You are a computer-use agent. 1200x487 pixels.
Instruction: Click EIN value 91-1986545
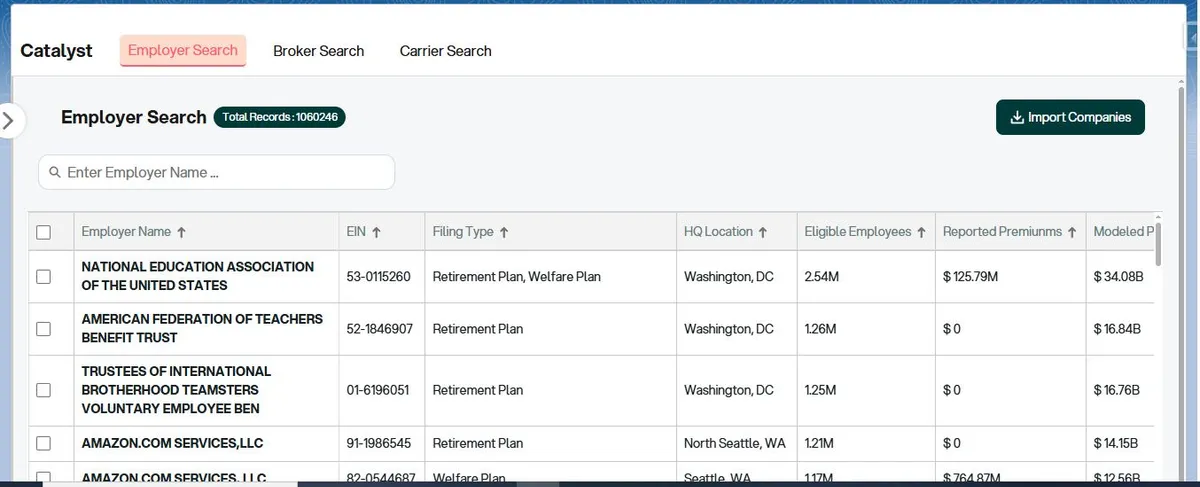[379, 443]
